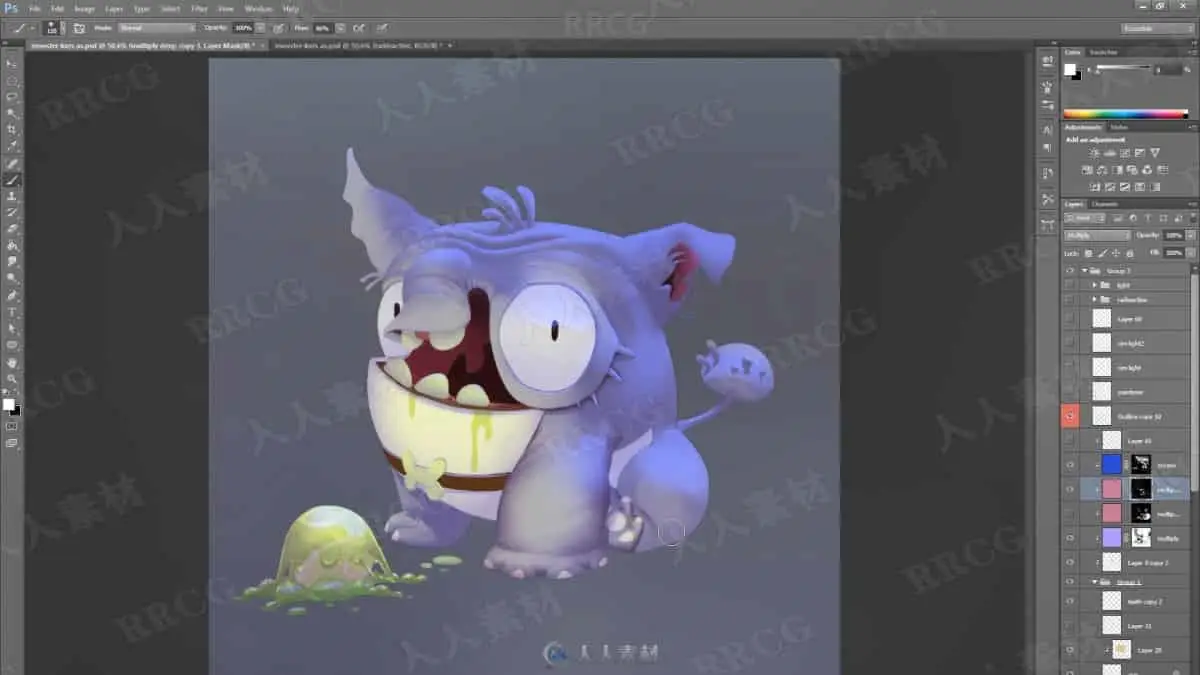Image resolution: width=1200 pixels, height=675 pixels.
Task: Select the pink multiply layer mask thumbnail
Action: pos(1140,489)
